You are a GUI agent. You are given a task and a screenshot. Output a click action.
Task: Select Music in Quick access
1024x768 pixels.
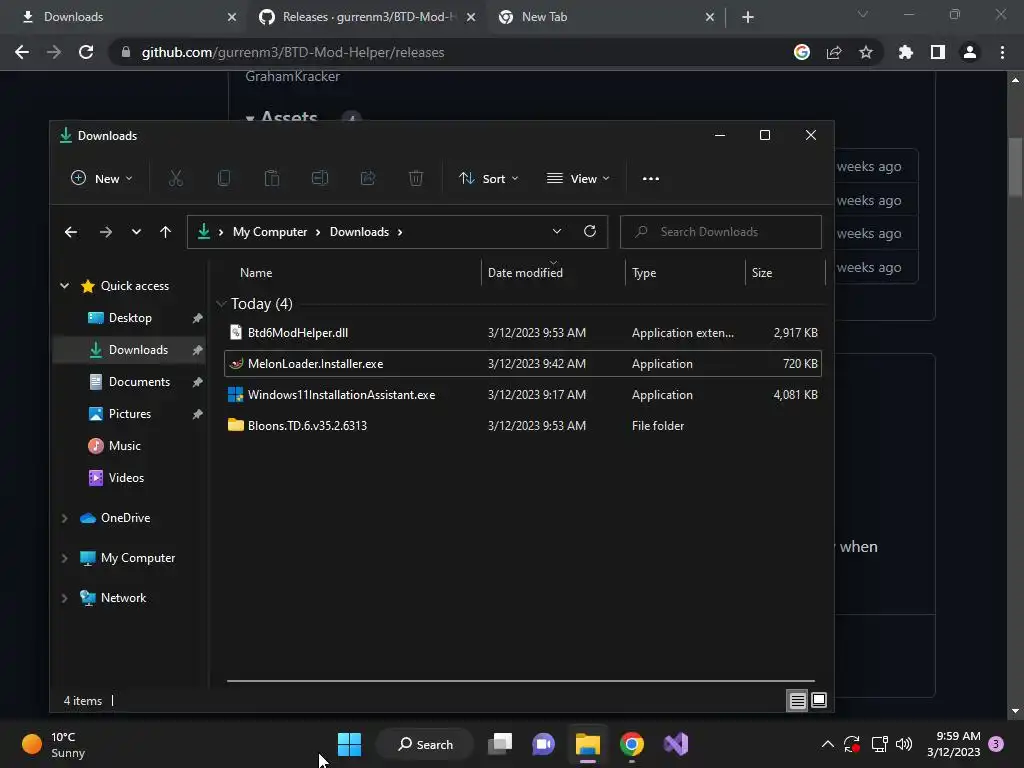pos(124,446)
